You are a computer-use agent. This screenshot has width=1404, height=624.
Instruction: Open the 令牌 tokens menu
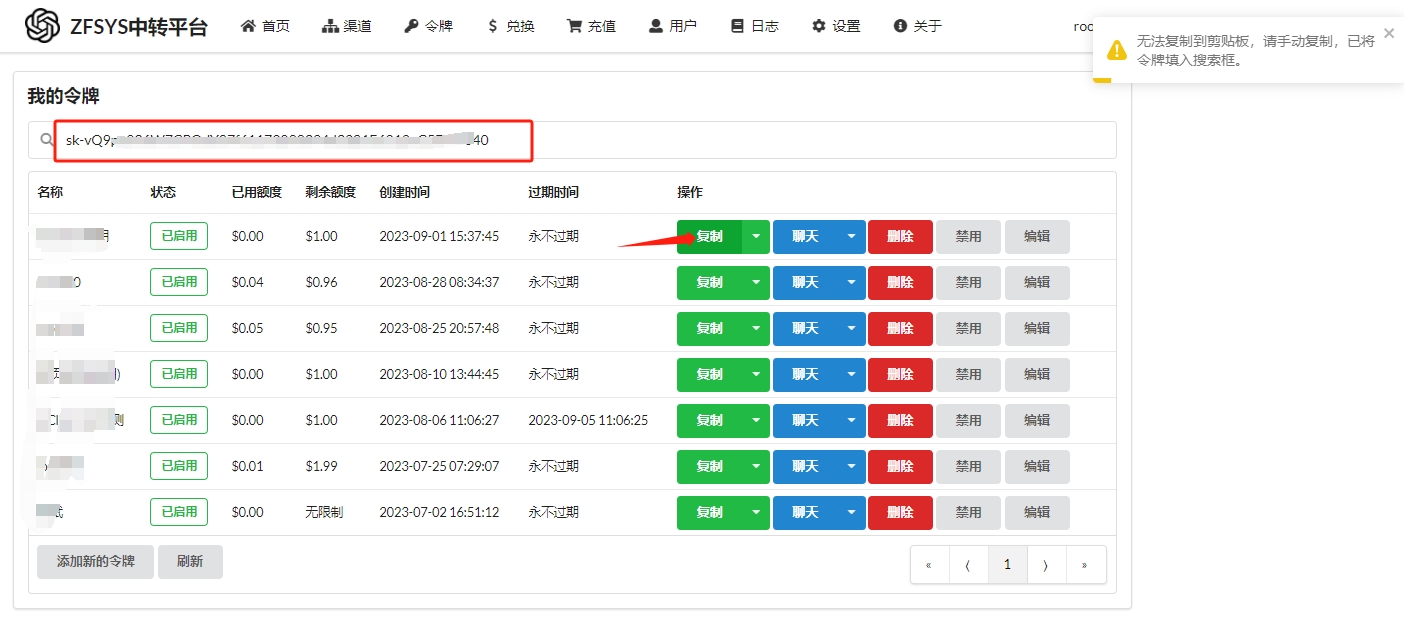click(x=428, y=26)
